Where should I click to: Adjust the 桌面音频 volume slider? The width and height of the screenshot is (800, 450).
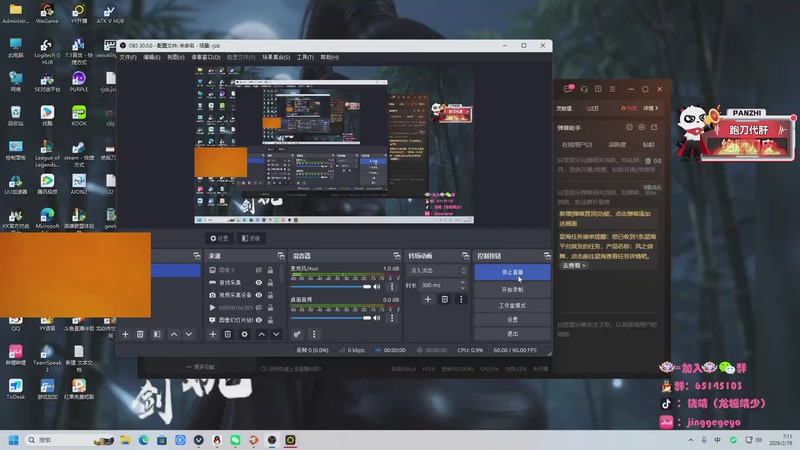(x=331, y=318)
